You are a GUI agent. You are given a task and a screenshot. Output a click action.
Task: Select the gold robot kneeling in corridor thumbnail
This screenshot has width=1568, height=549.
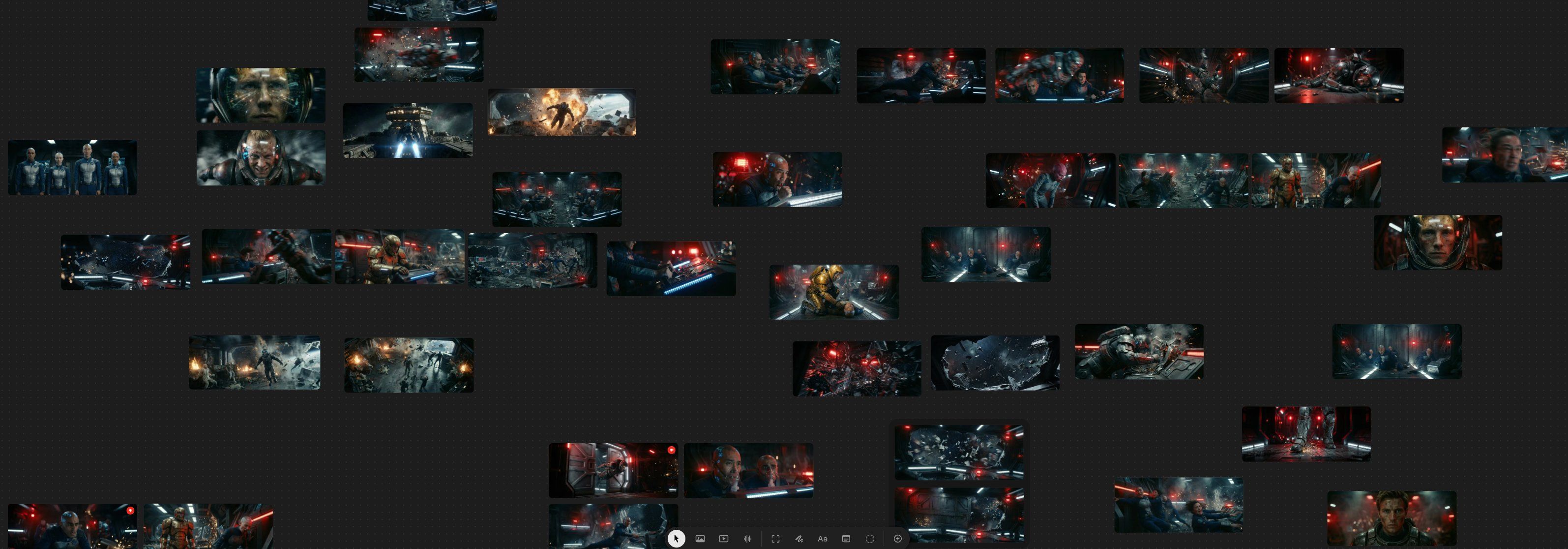pyautogui.click(x=833, y=292)
